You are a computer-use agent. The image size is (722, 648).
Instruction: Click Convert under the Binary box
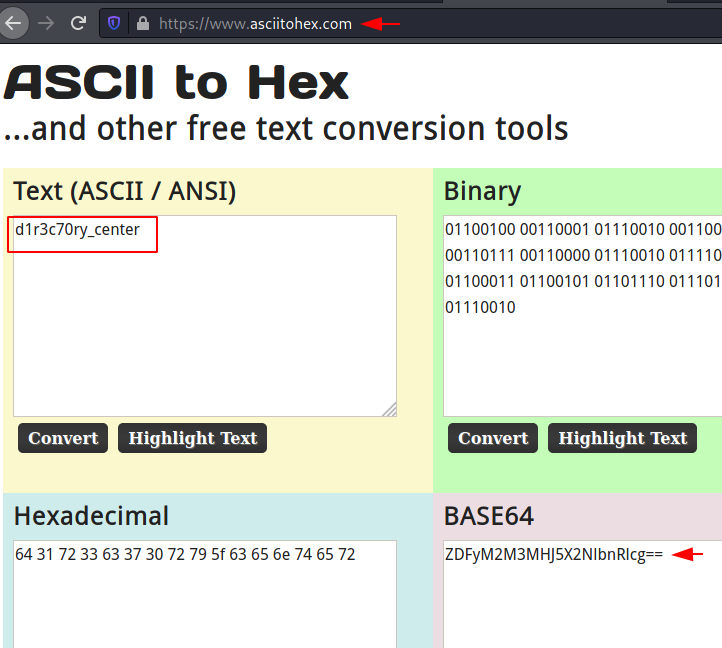point(493,438)
